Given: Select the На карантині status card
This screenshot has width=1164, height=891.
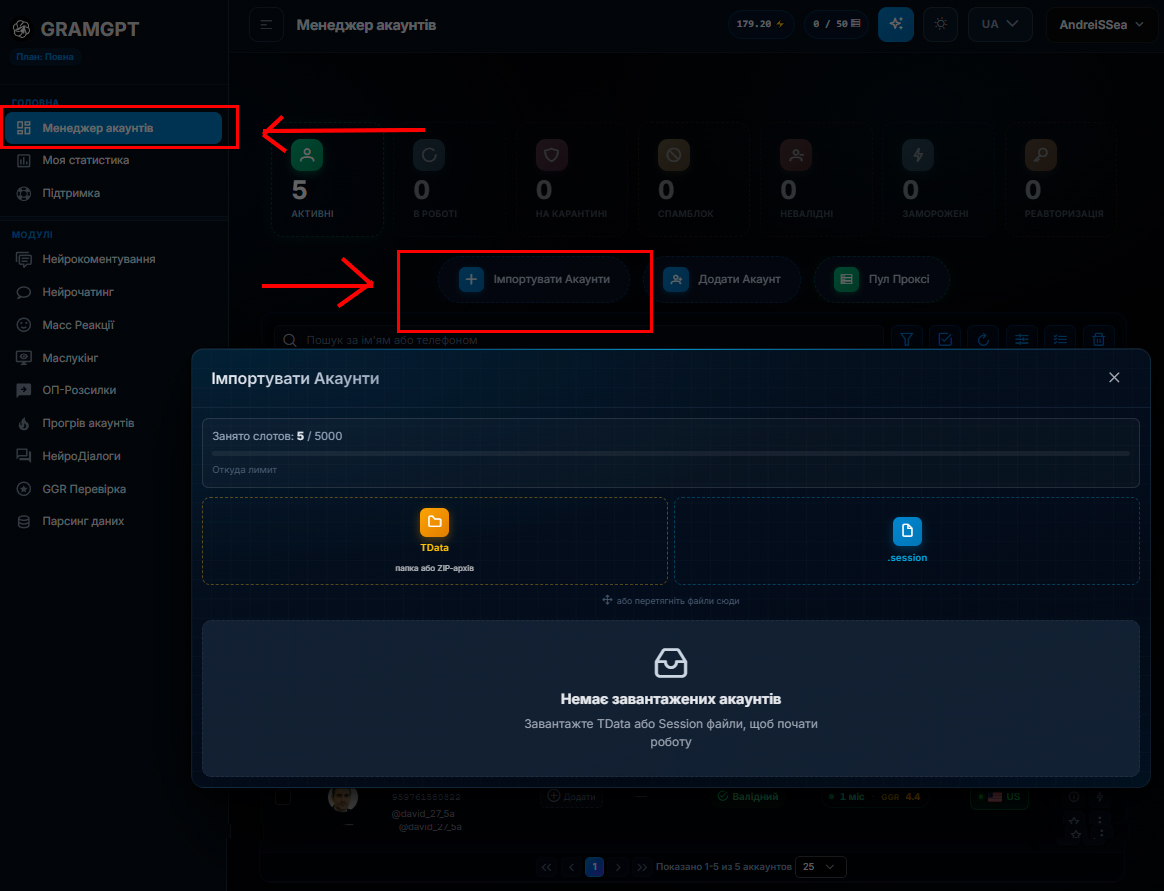Looking at the screenshot, I should click(x=572, y=180).
